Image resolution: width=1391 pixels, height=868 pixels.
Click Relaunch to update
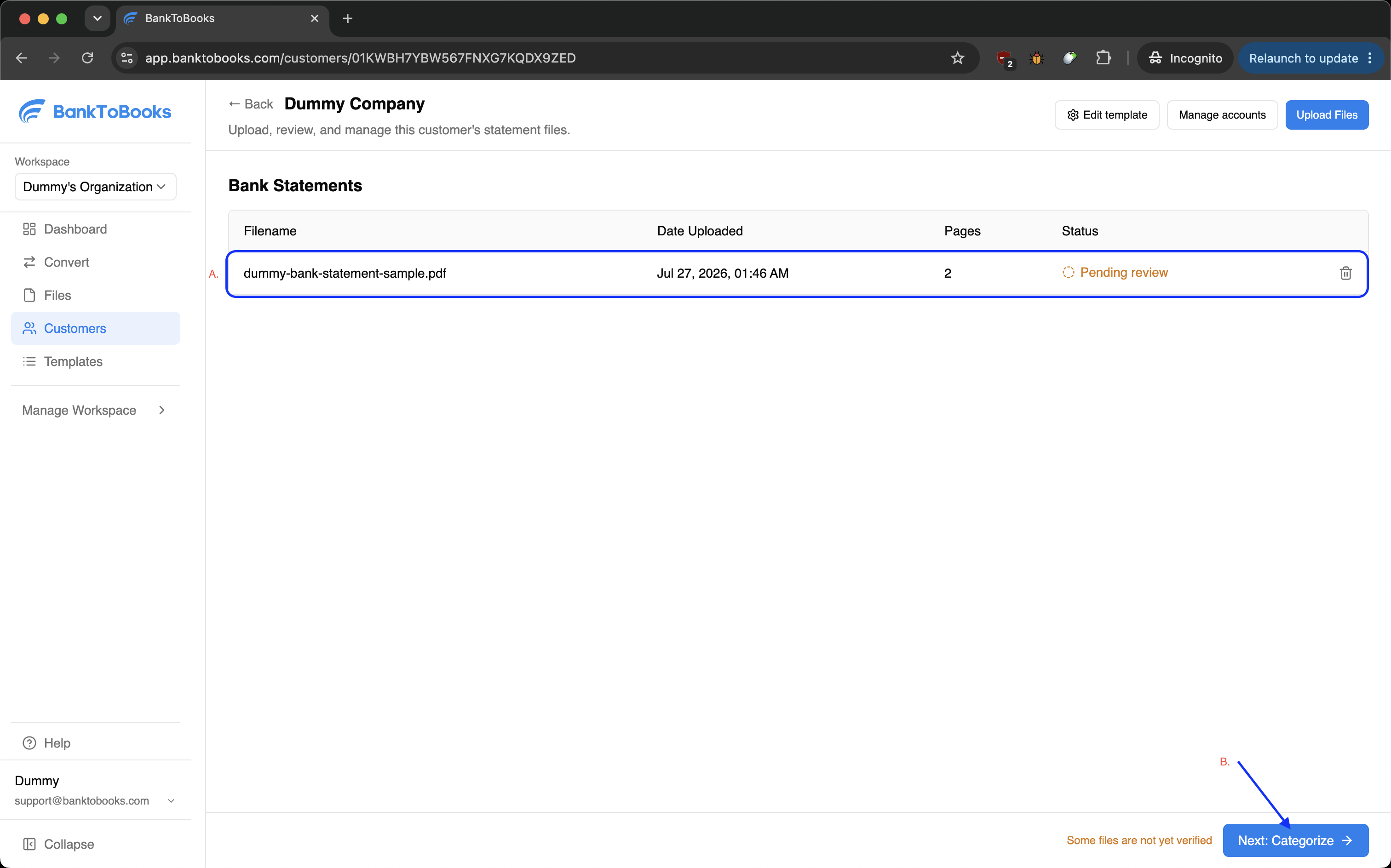(x=1303, y=58)
